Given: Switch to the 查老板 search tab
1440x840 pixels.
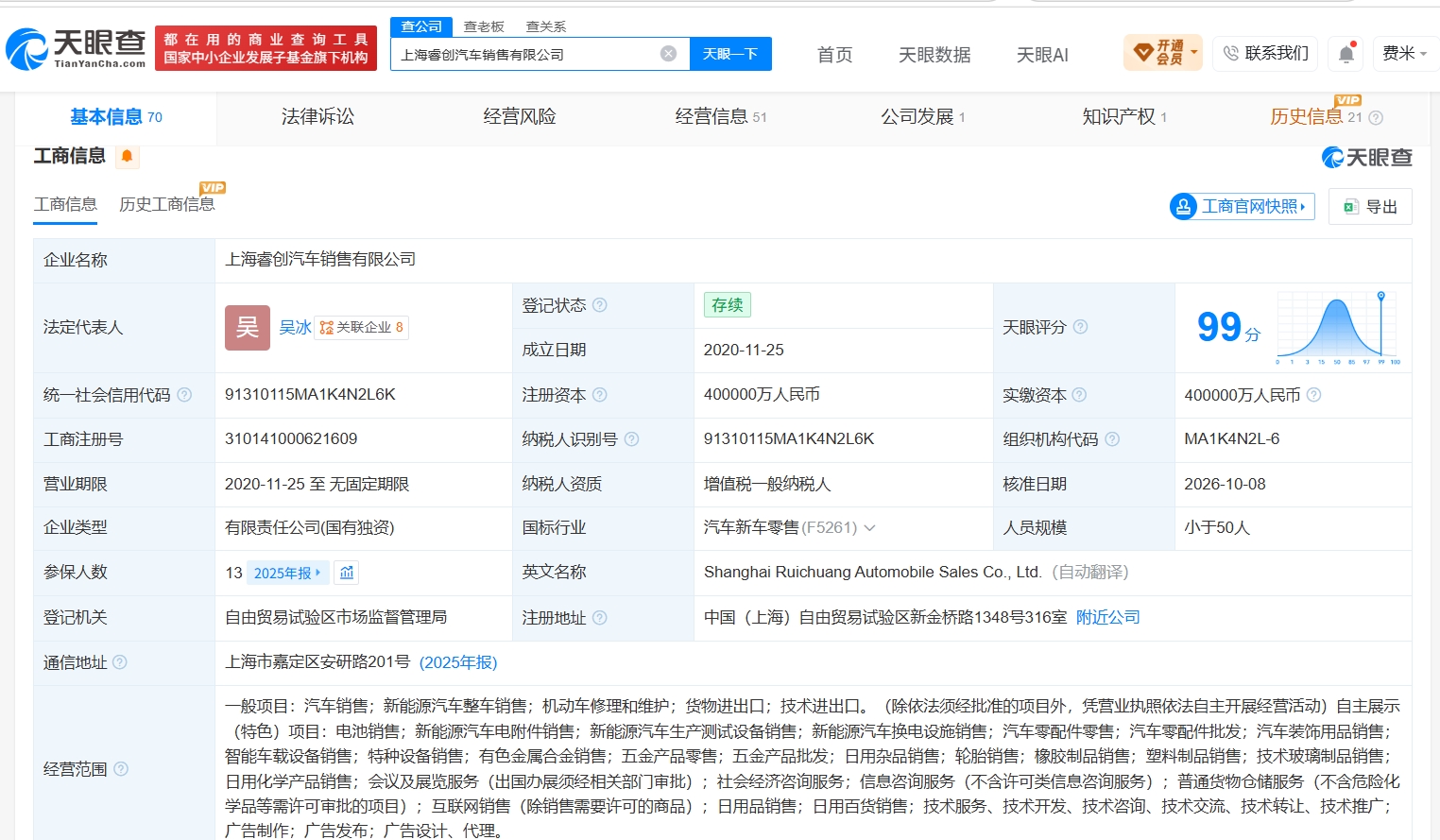Looking at the screenshot, I should click(484, 26).
